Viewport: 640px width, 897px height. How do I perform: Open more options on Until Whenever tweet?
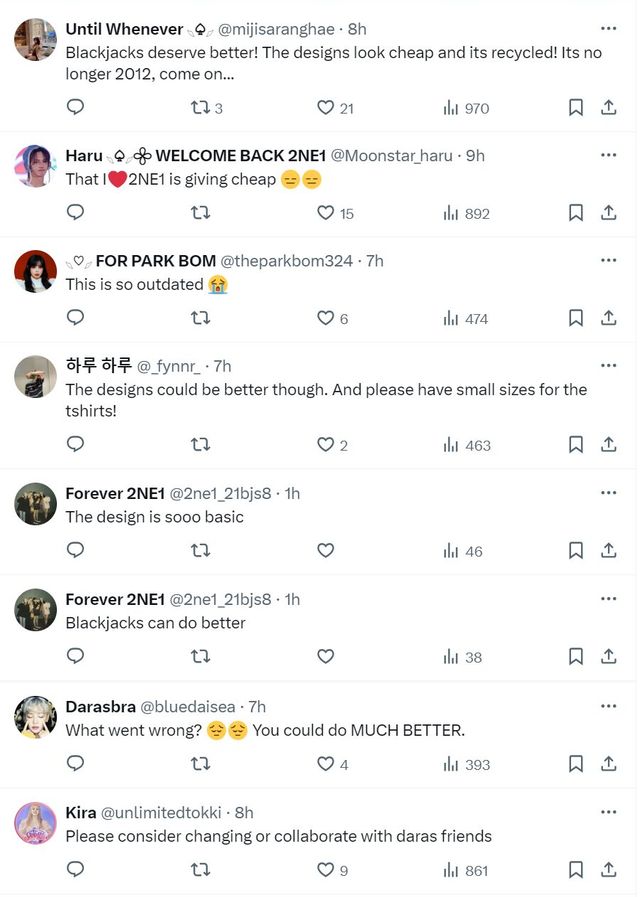pos(608,29)
